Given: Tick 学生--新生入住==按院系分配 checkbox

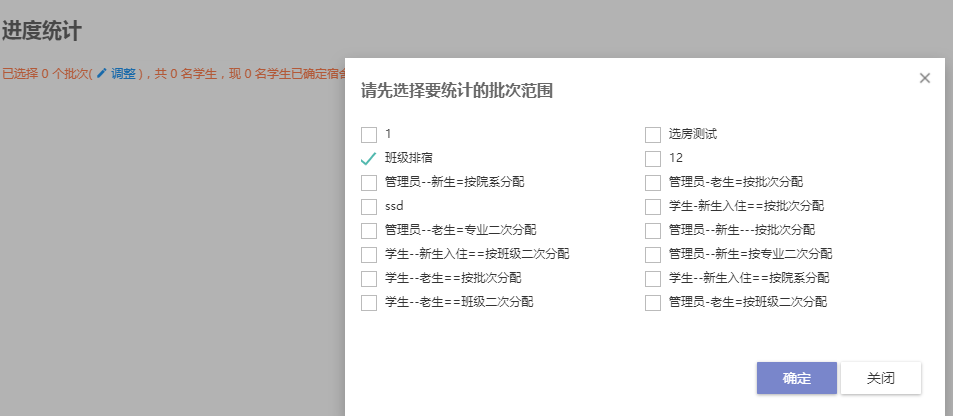Looking at the screenshot, I should click(653, 279).
